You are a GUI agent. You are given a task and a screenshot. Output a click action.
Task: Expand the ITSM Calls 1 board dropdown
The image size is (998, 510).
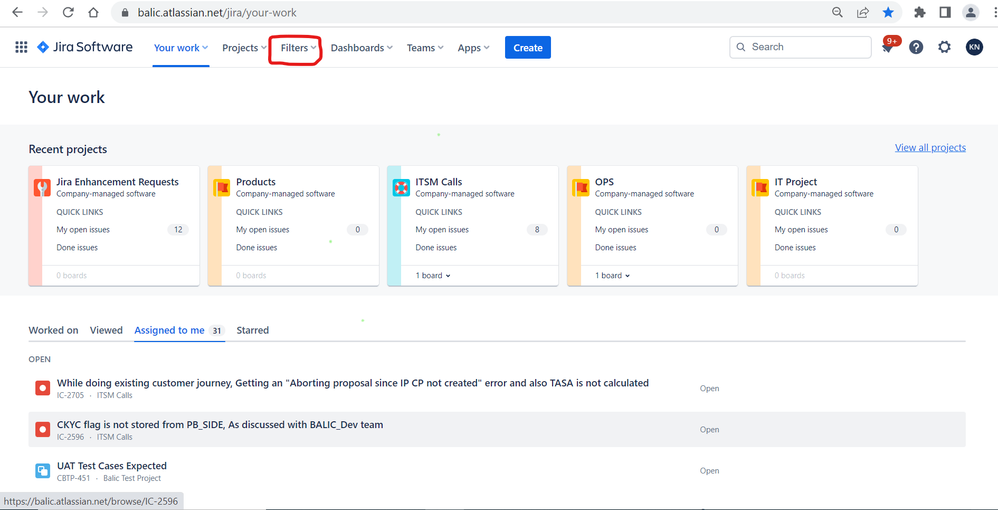[x=433, y=276]
